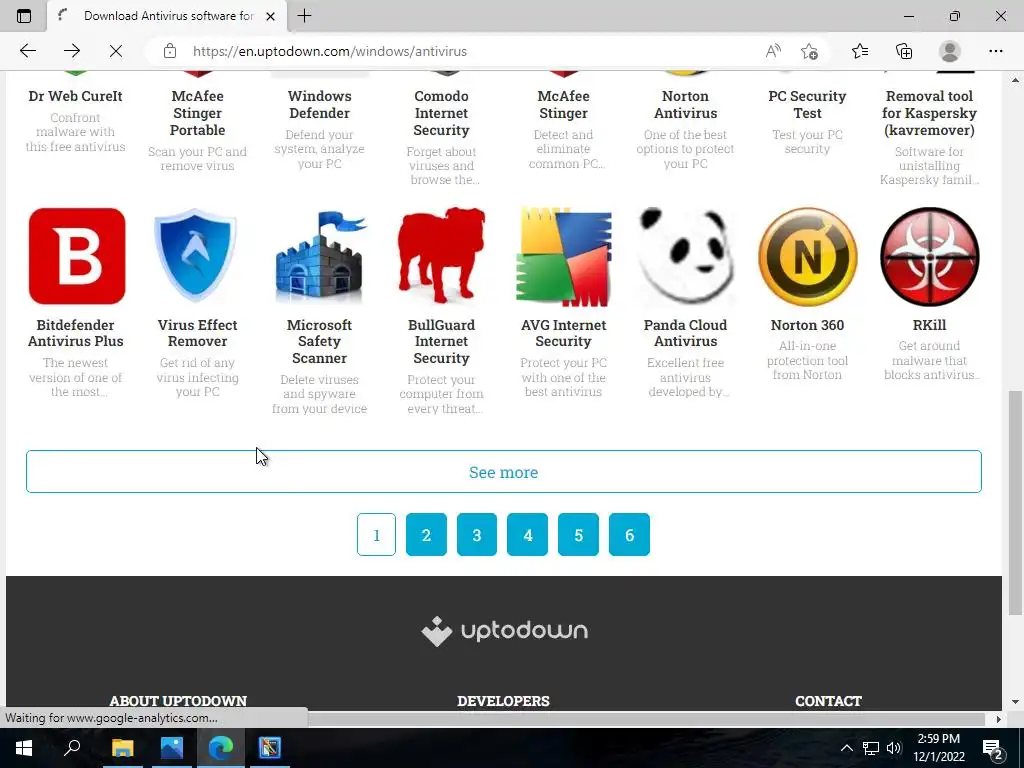Open taskbar search
Image resolution: width=1024 pixels, height=768 pixels.
point(72,747)
